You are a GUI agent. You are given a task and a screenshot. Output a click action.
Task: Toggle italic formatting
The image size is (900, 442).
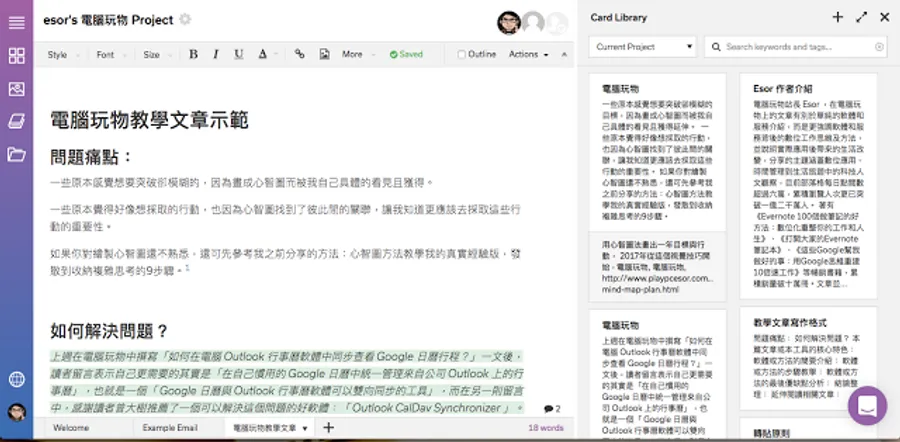coord(216,55)
